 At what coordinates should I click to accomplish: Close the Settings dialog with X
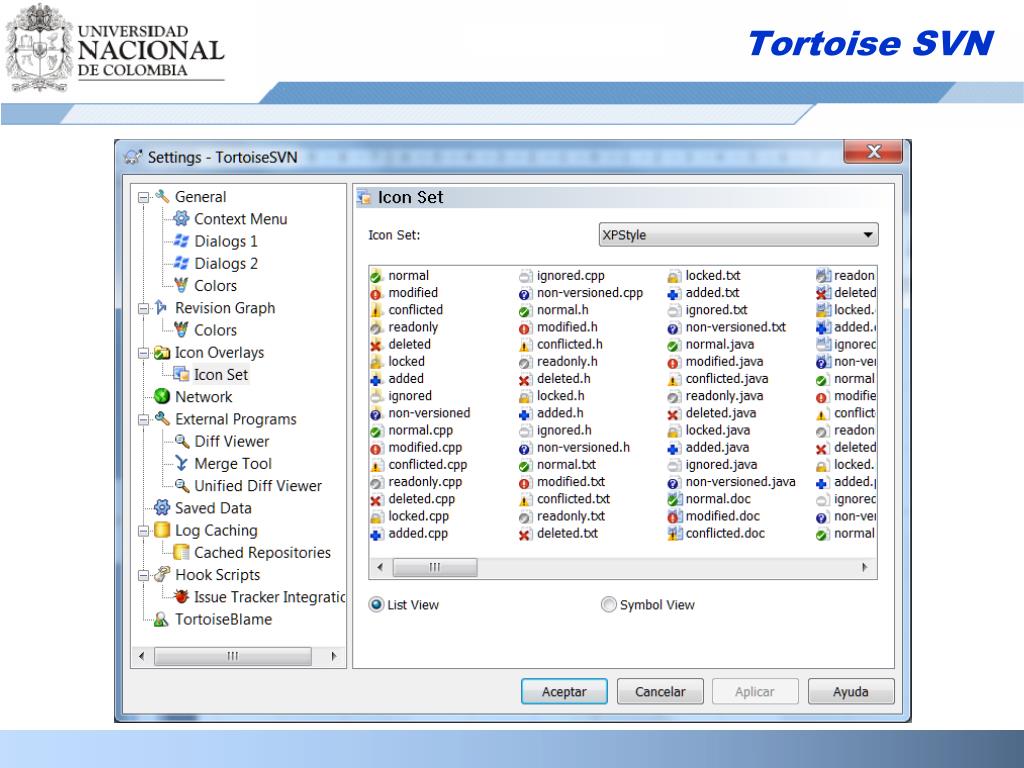[x=873, y=152]
